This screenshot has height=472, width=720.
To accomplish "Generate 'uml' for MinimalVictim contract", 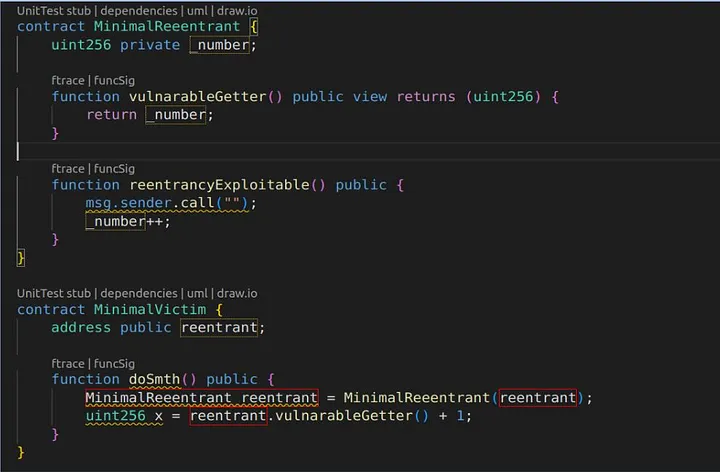I will point(197,293).
